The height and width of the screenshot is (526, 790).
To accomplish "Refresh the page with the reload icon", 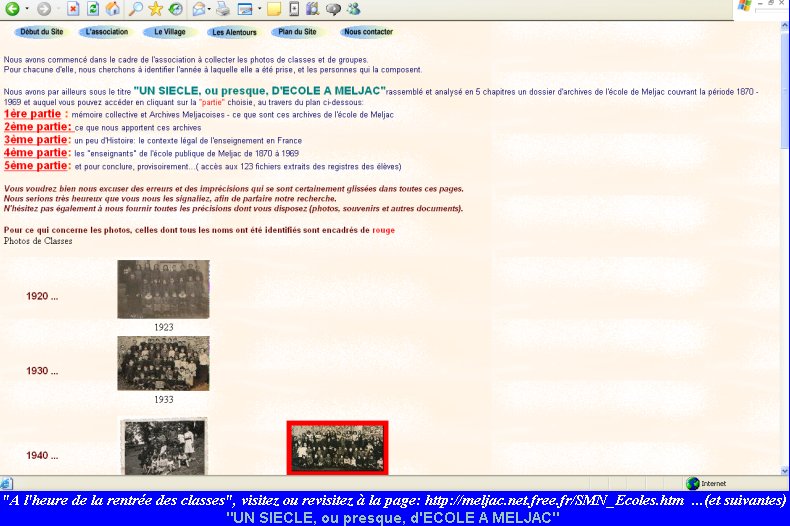I will pos(93,9).
